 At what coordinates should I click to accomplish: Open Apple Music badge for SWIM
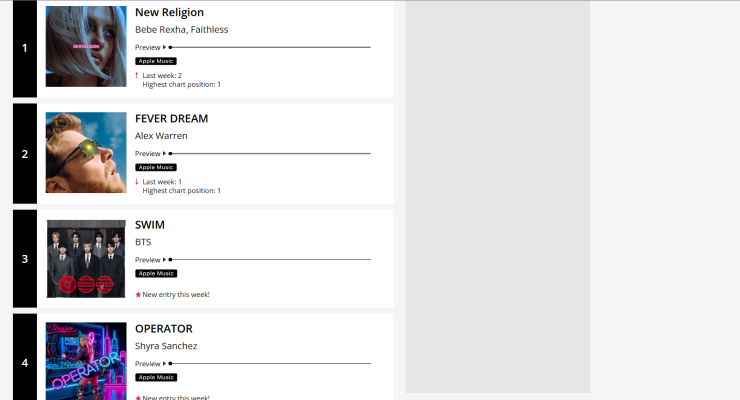(156, 273)
